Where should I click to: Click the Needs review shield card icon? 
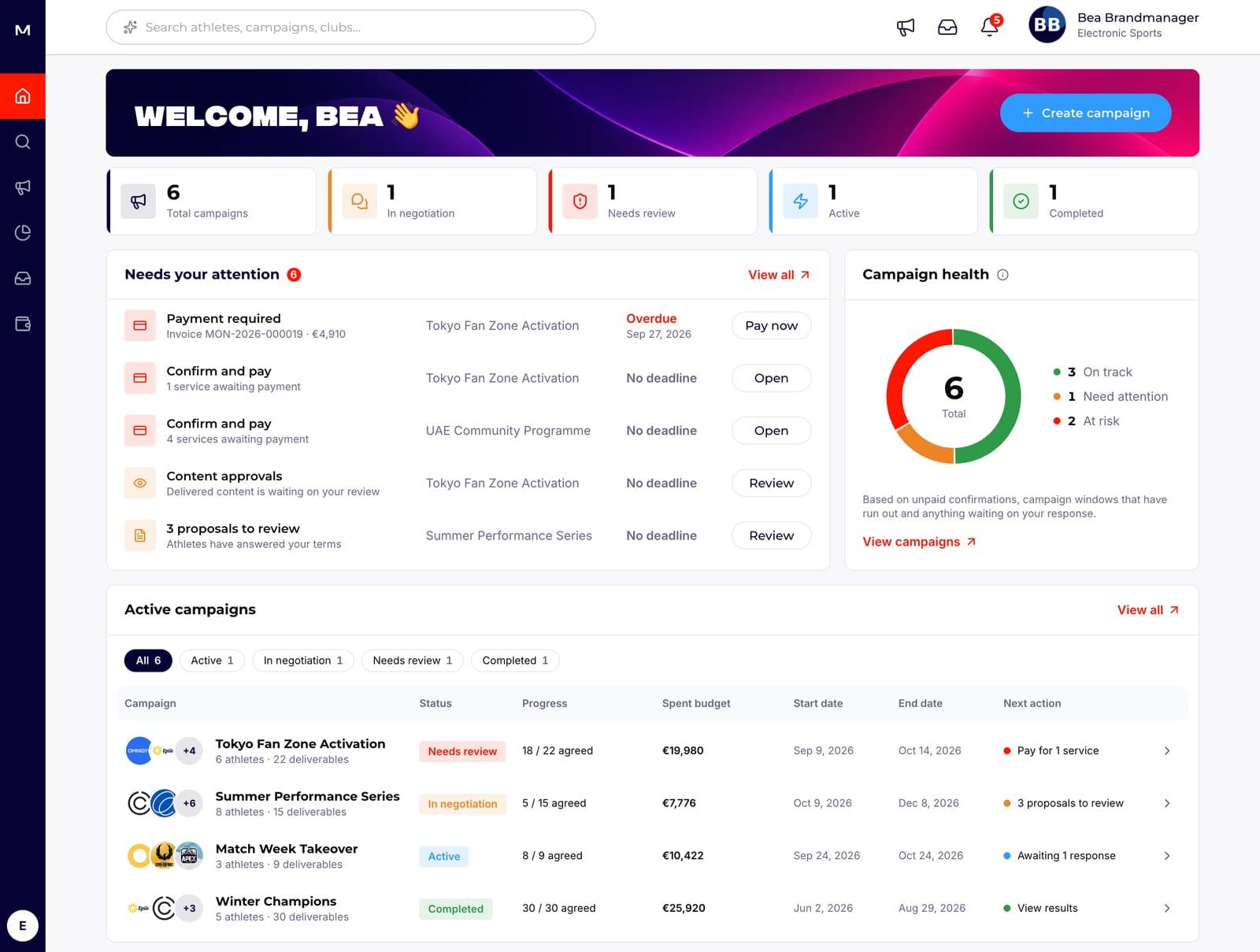coord(580,202)
